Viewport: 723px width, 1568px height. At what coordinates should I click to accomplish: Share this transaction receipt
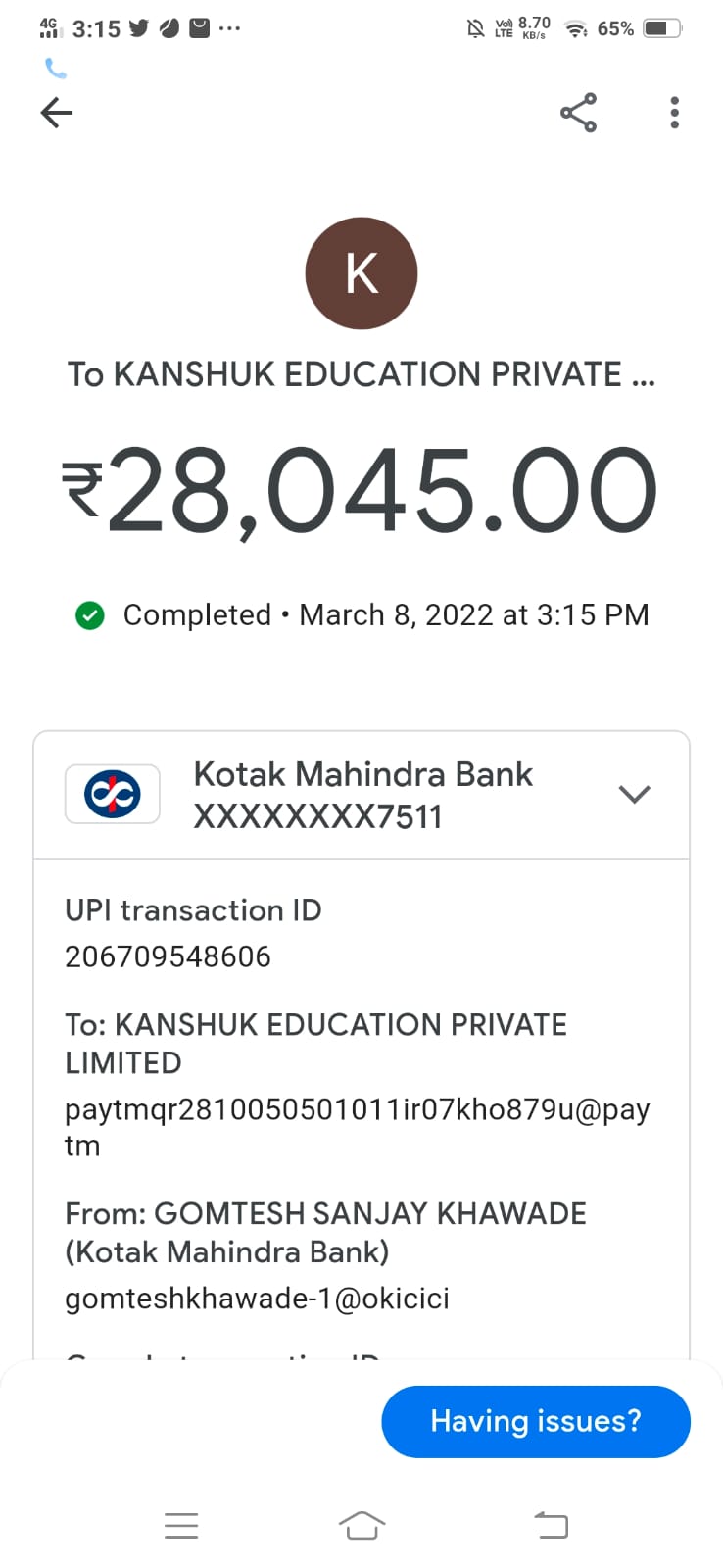578,113
